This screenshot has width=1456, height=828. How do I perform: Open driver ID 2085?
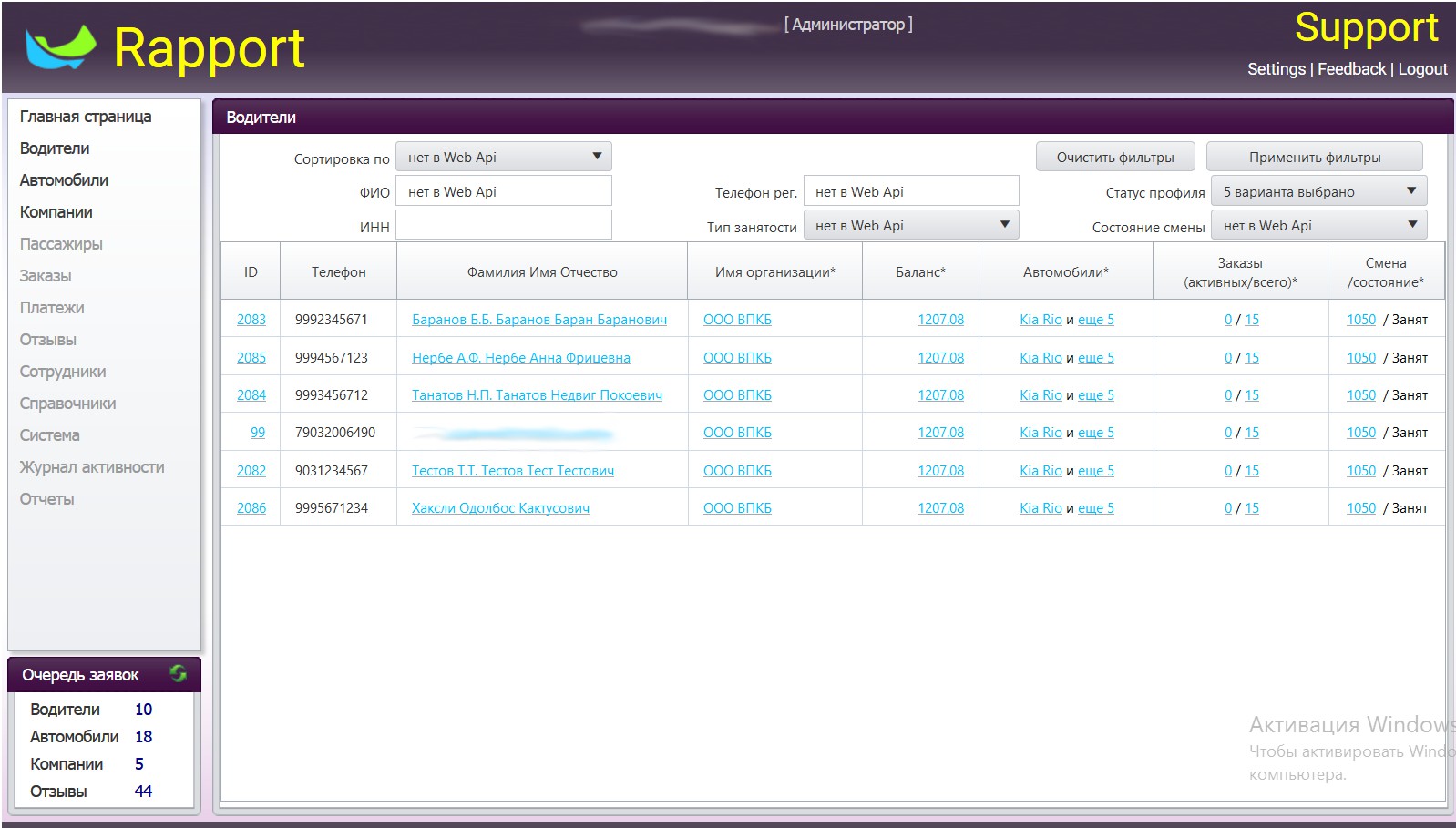[251, 358]
